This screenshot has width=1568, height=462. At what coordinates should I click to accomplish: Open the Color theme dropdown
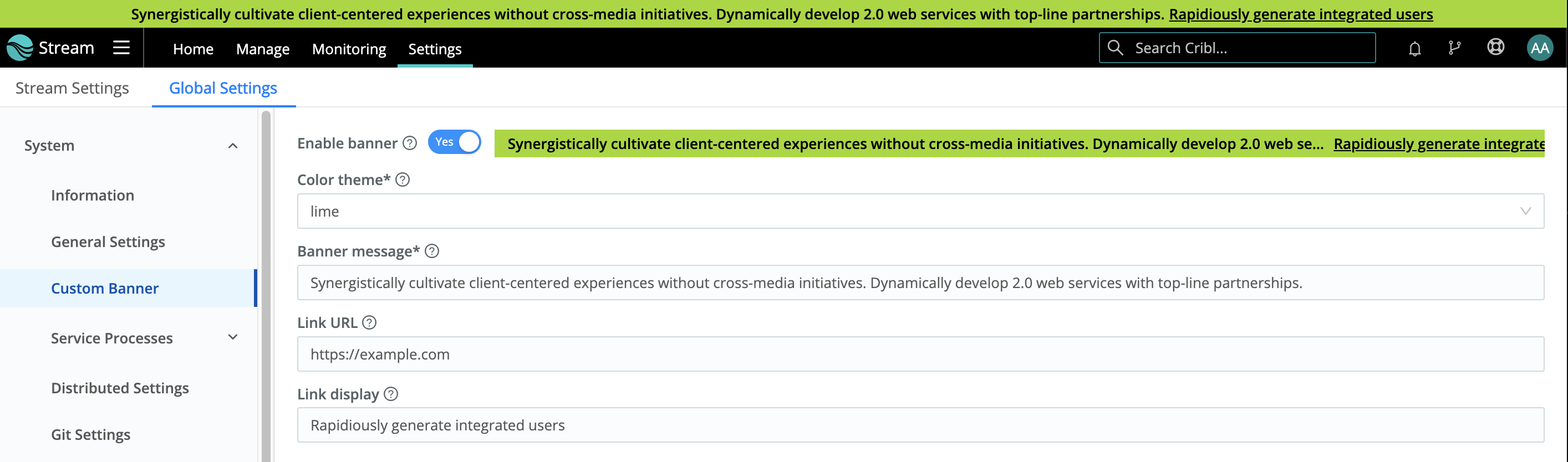(x=920, y=212)
